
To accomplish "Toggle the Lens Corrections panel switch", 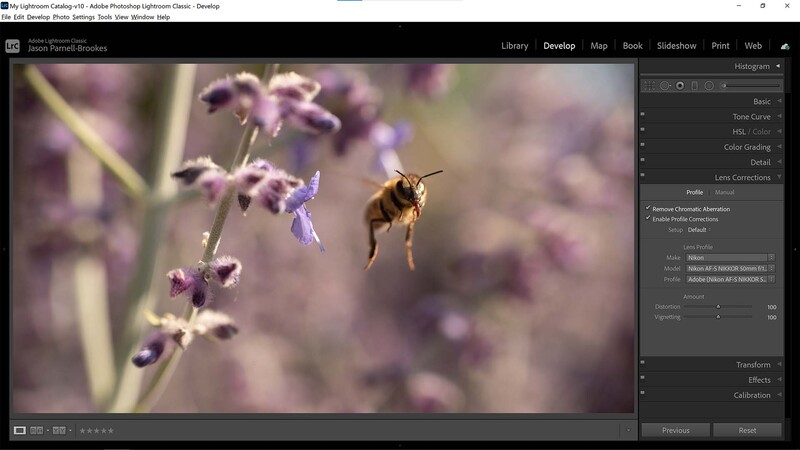I will 642,175.
